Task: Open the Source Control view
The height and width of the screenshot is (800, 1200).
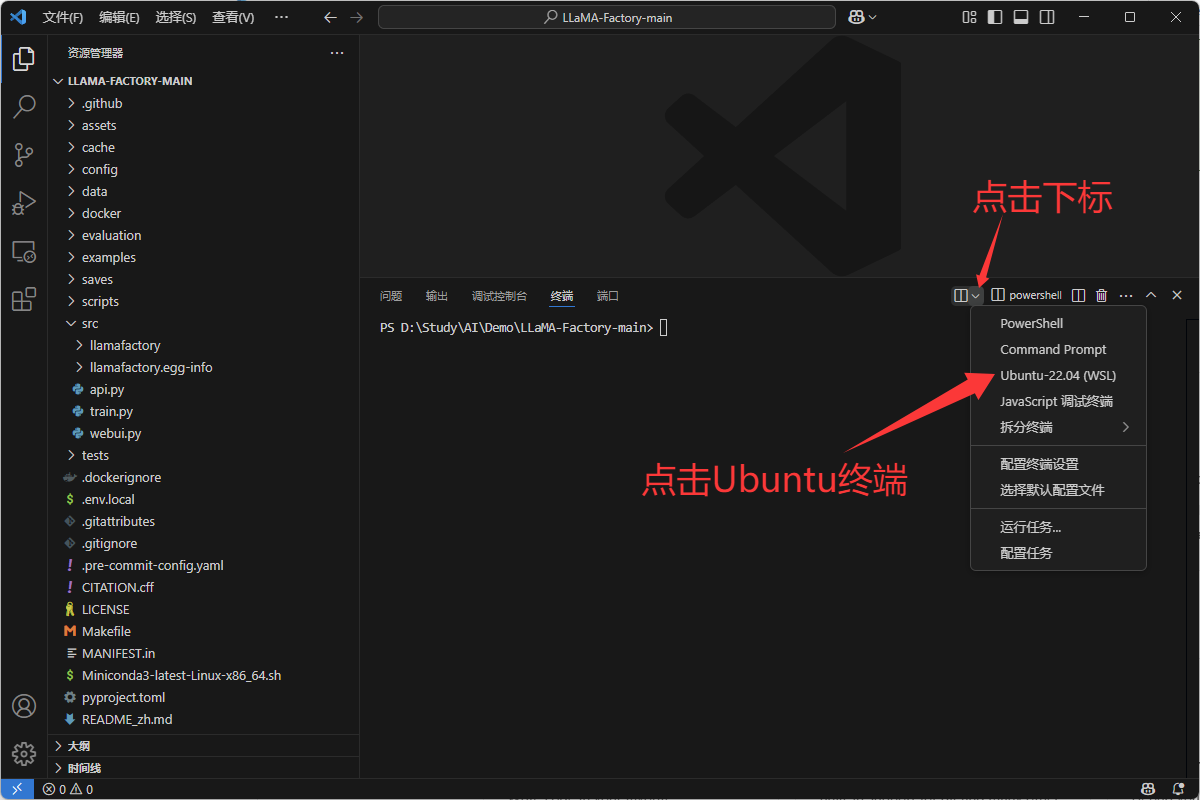Action: click(x=24, y=154)
